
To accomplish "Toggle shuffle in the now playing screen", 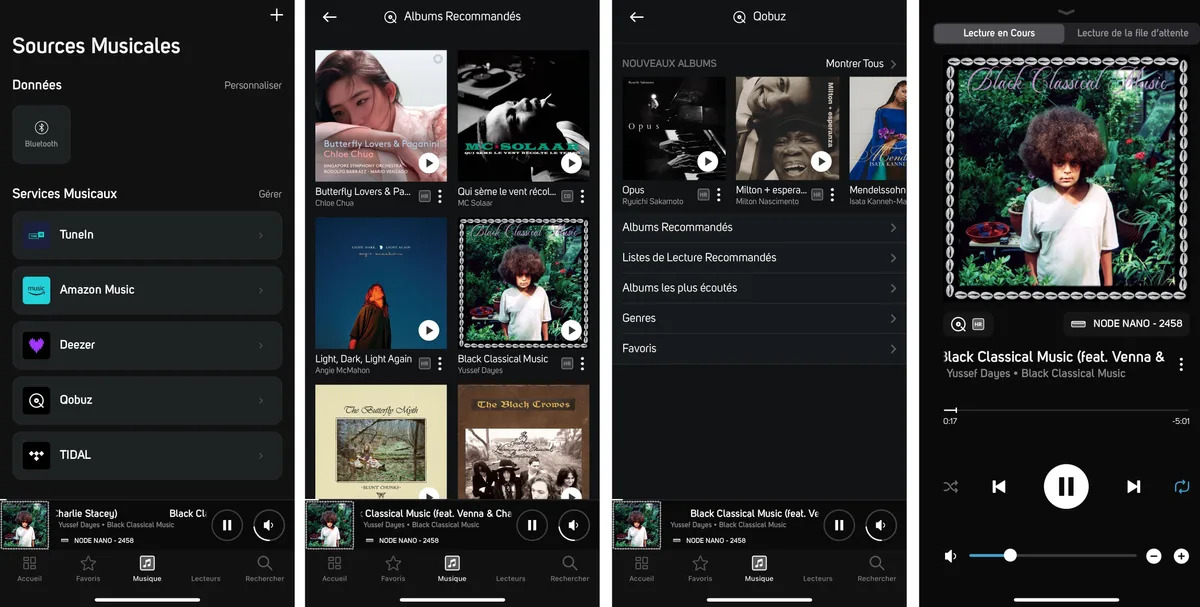I will pyautogui.click(x=950, y=487).
